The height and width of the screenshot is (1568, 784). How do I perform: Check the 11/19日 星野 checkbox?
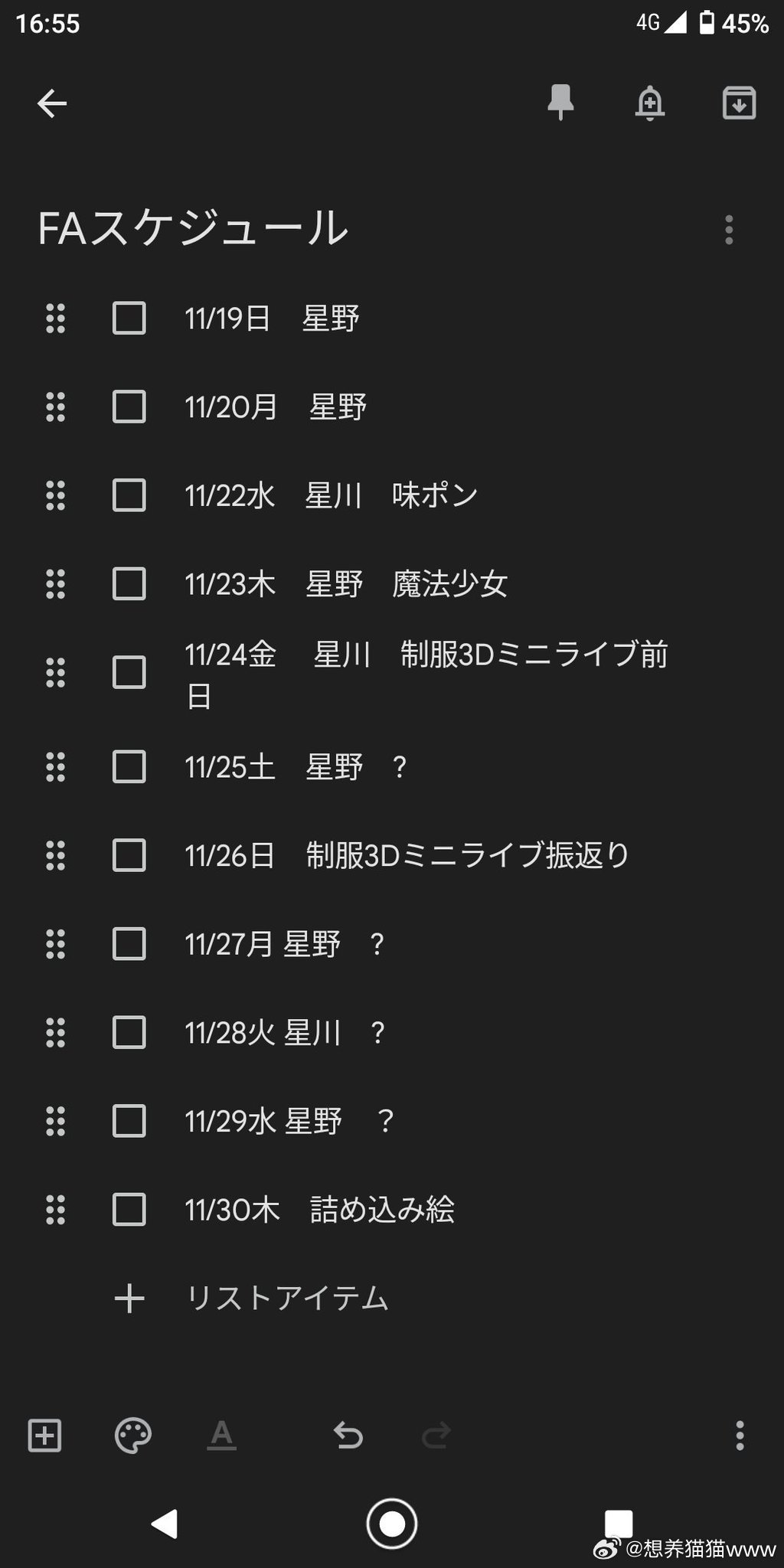pos(129,318)
